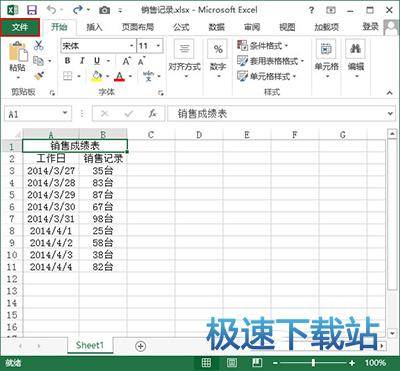The width and height of the screenshot is (400, 371).
Task: Click the formula bar enter checkmark
Action: (x=129, y=114)
